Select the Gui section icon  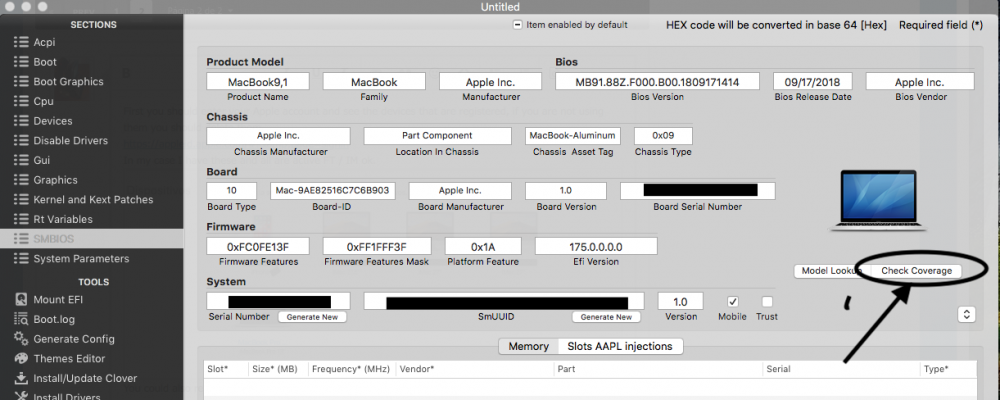click(21, 160)
